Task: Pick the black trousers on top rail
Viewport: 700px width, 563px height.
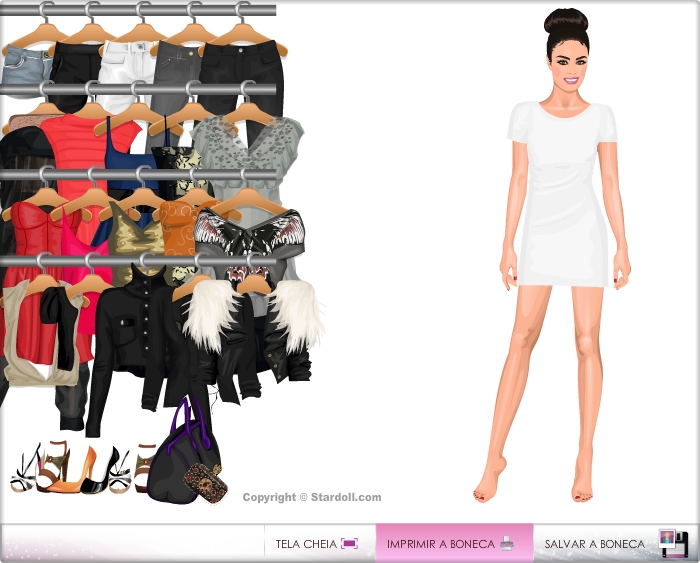Action: point(243,67)
